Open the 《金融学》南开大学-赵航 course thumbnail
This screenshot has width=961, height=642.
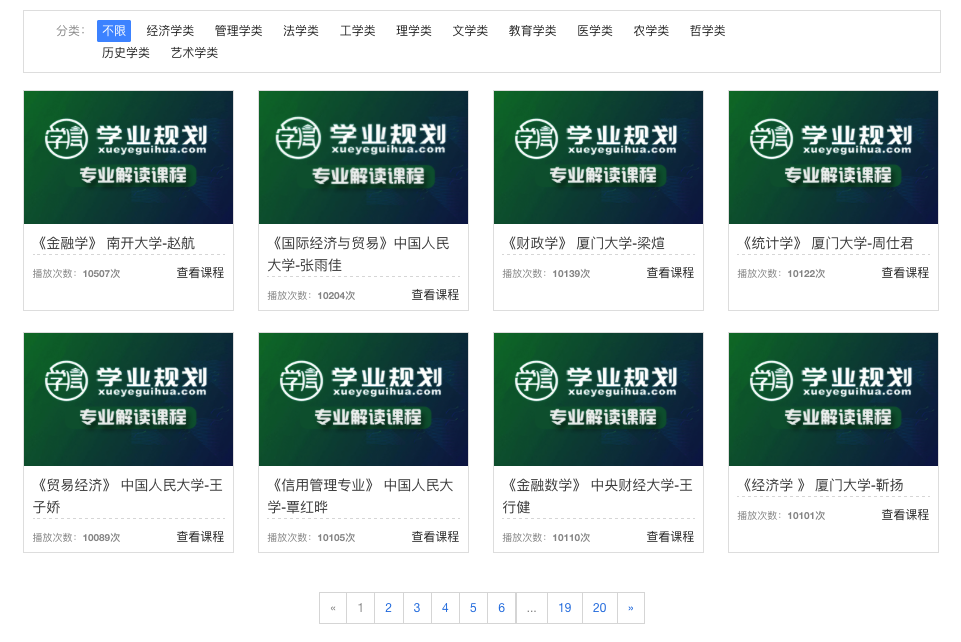click(x=128, y=158)
